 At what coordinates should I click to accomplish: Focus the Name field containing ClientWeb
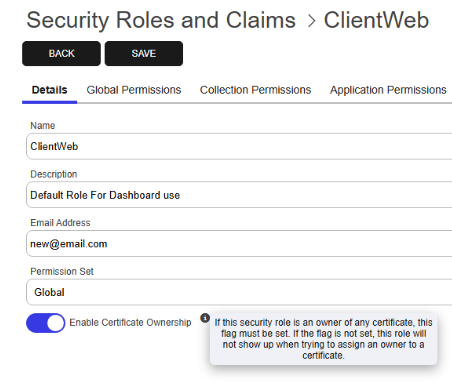point(239,147)
